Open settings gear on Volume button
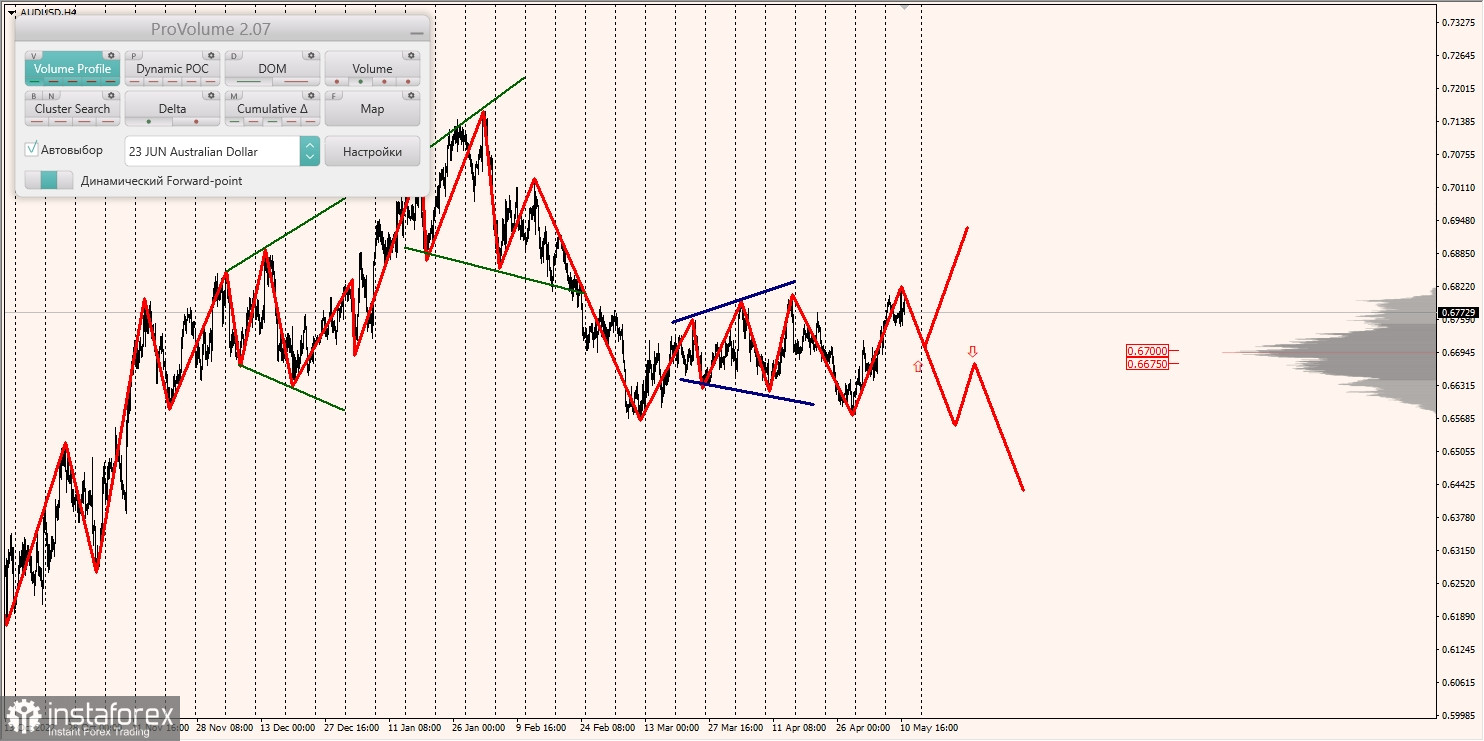This screenshot has width=1484, height=741. (x=411, y=55)
